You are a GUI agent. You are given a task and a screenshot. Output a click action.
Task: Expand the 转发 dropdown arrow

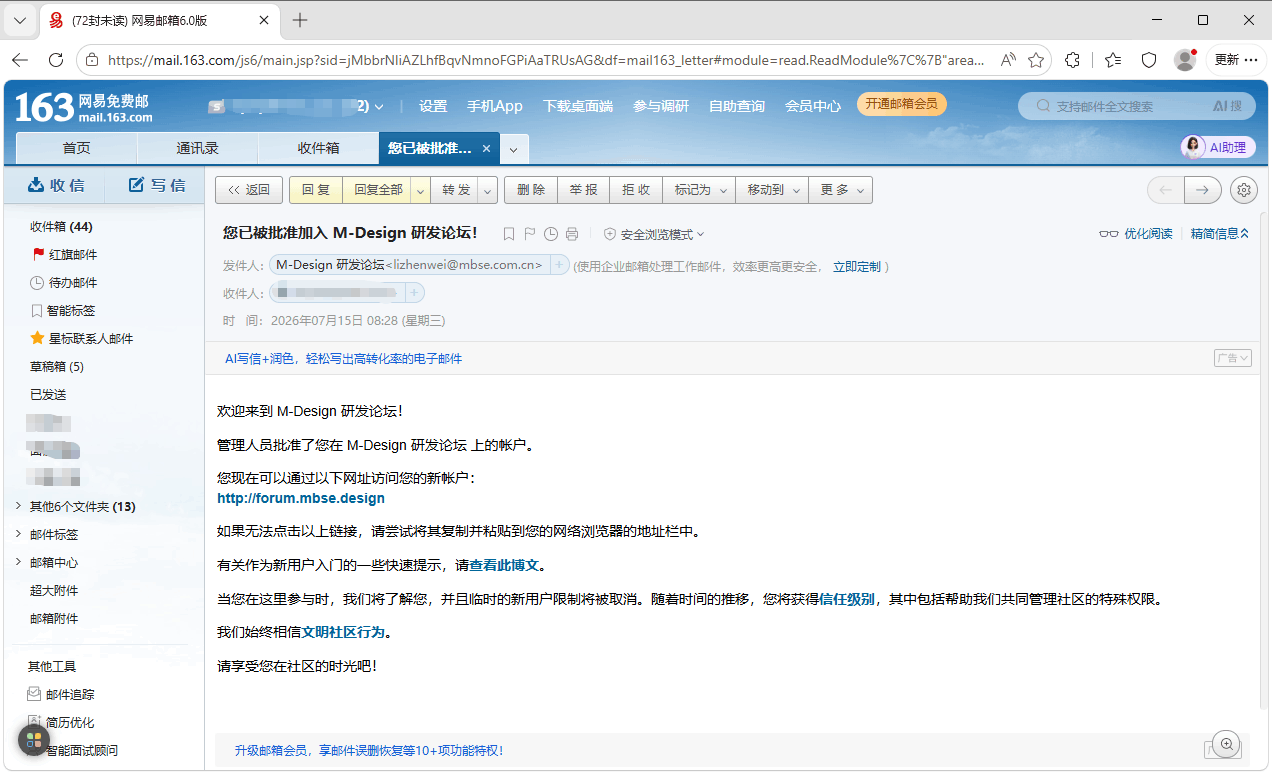(x=487, y=190)
